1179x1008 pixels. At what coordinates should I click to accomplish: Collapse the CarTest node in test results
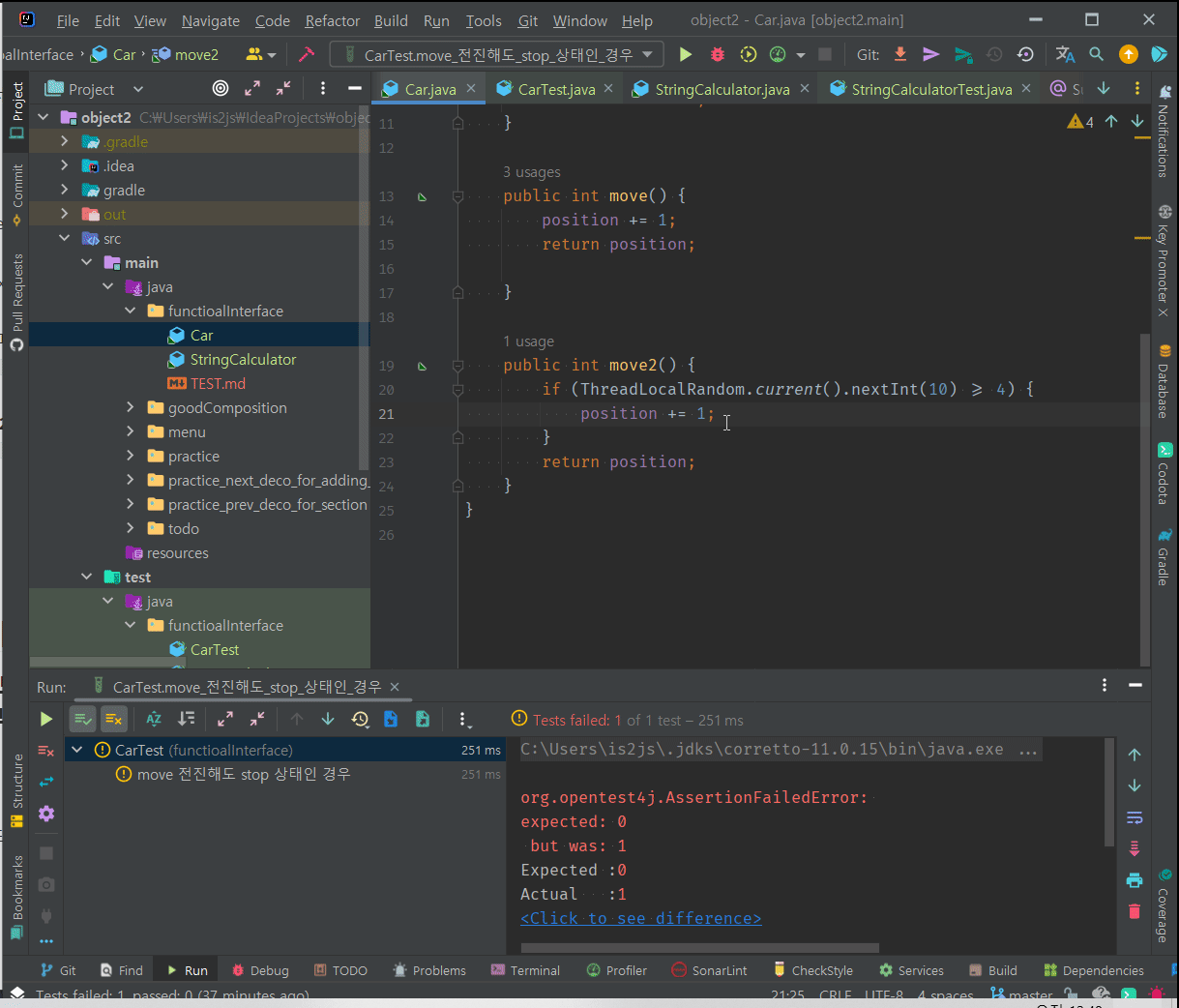click(77, 750)
